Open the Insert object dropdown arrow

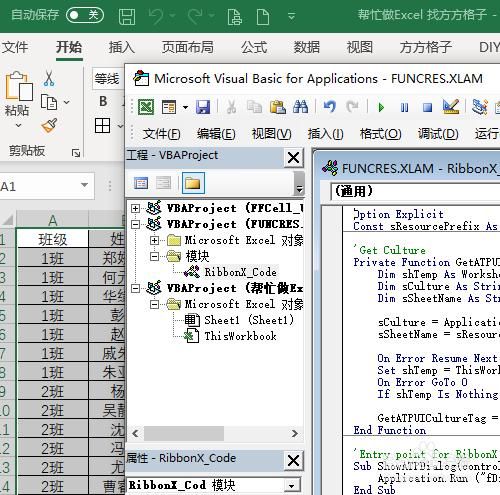pyautogui.click(x=185, y=107)
